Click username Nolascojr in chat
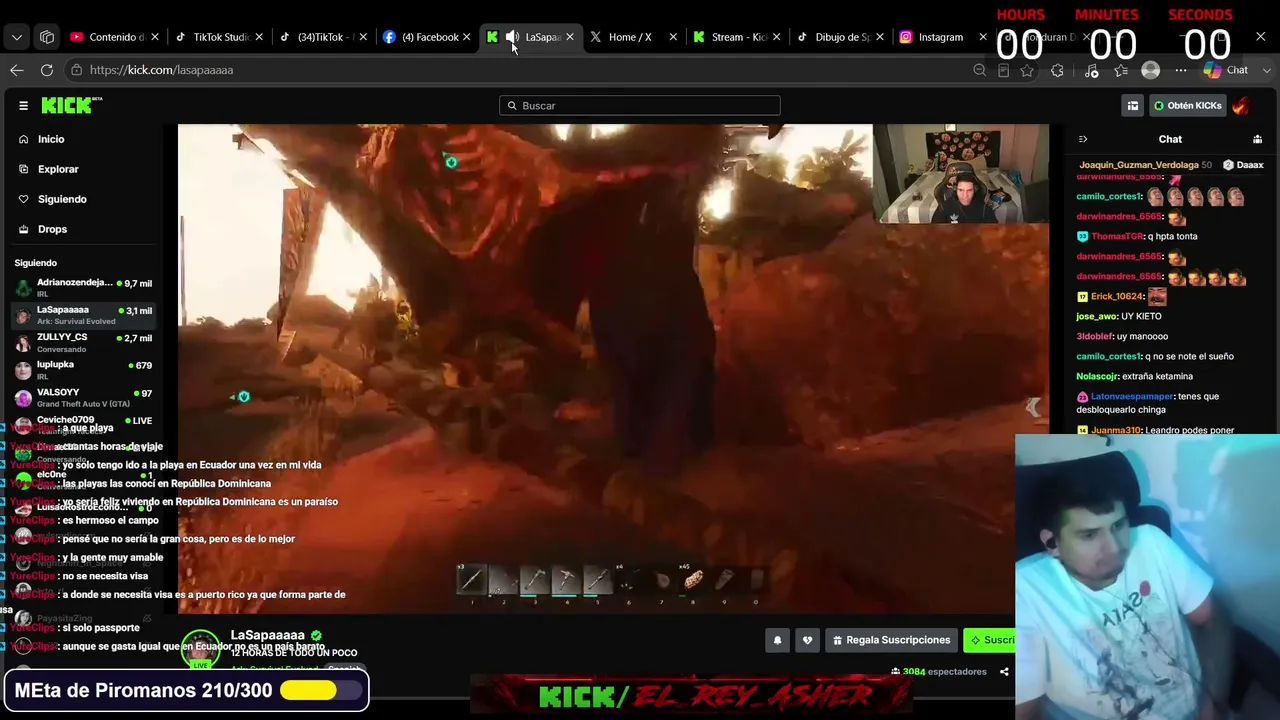This screenshot has width=1280, height=720. click(1098, 376)
